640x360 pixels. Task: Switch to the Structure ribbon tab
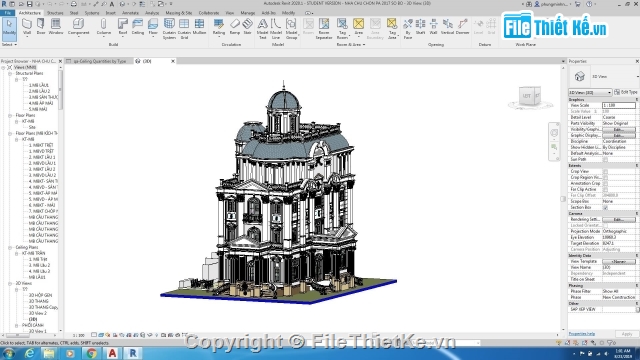tap(55, 13)
